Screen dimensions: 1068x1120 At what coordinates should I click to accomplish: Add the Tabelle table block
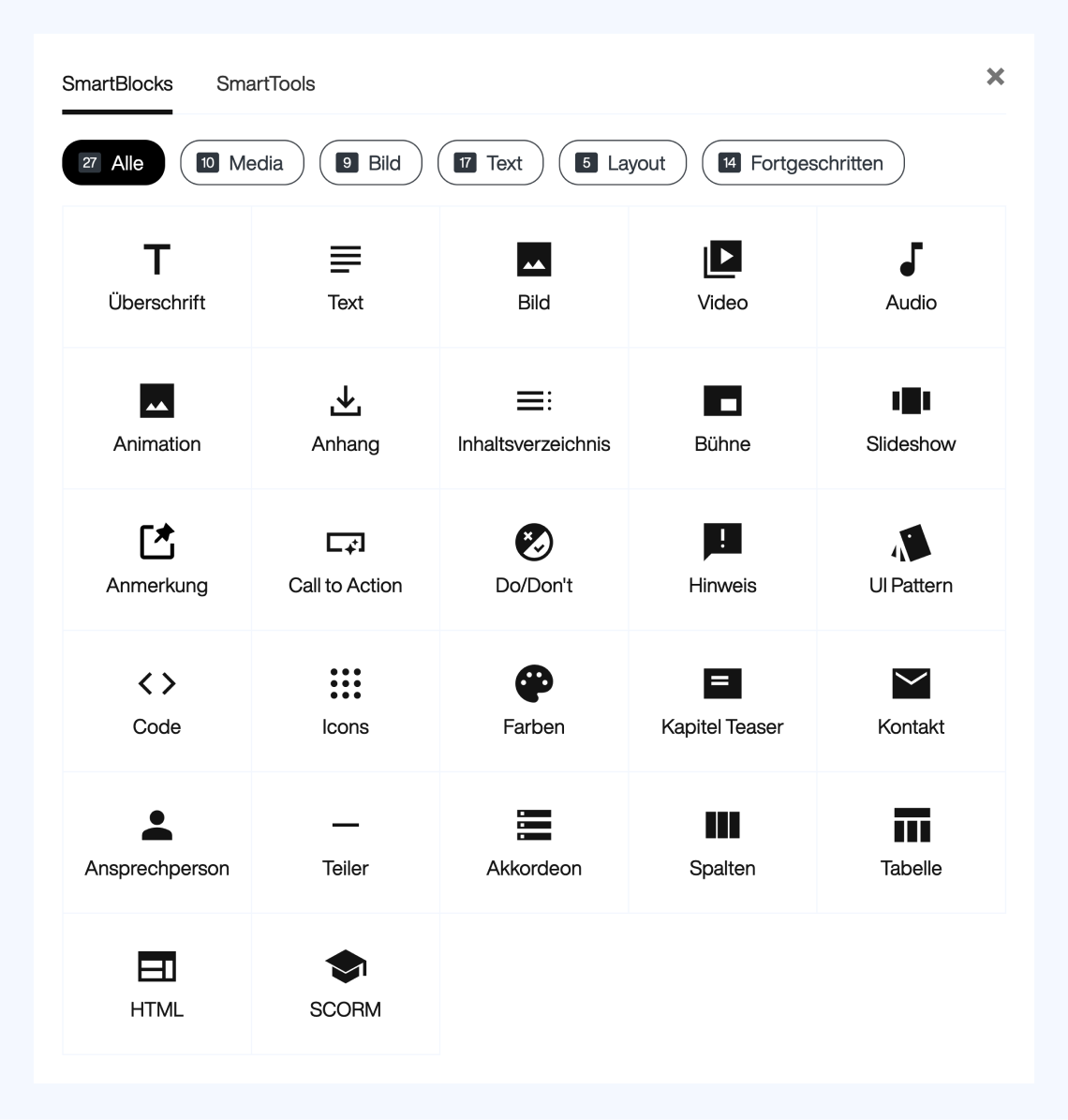tap(911, 844)
